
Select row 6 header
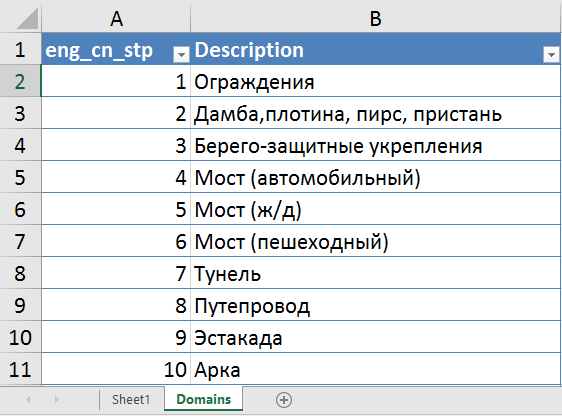point(20,209)
